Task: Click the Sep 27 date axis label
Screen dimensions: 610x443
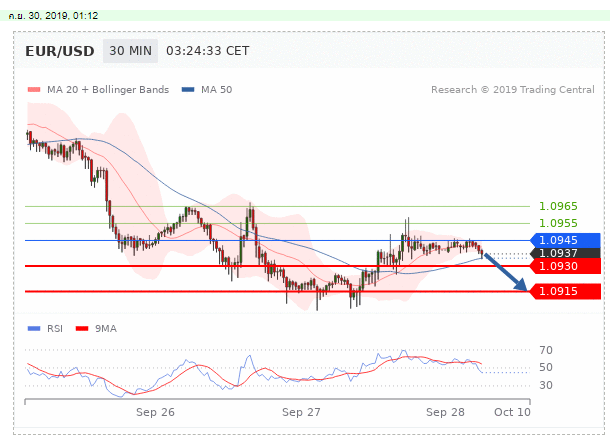Action: [x=301, y=412]
